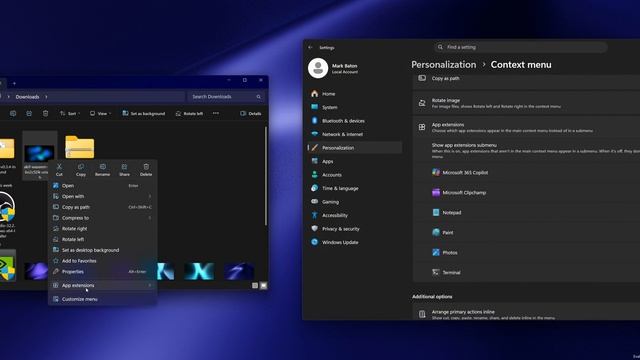Click the Delete trash icon in Explorer's toolbar
This screenshot has height=360, width=640.
(45, 113)
